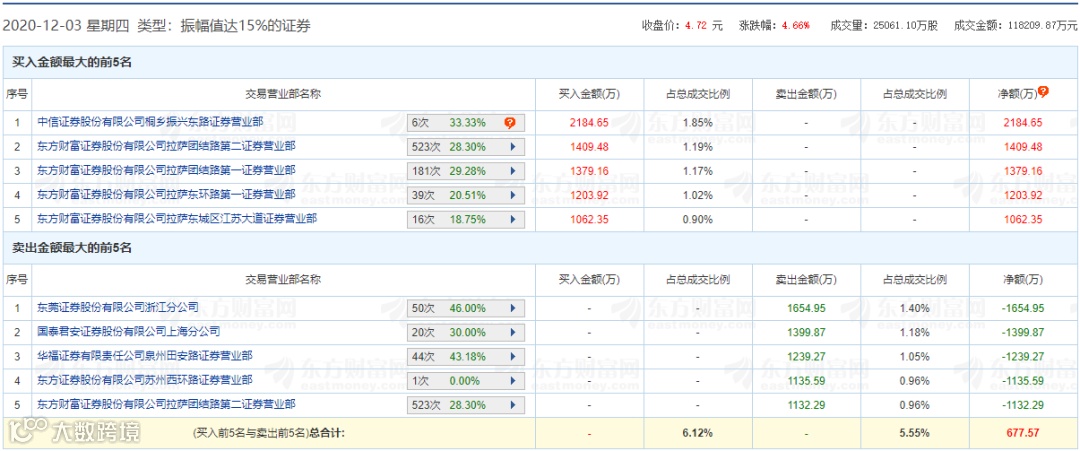Expand arrow beside 20次 30.00%

click(x=512, y=333)
